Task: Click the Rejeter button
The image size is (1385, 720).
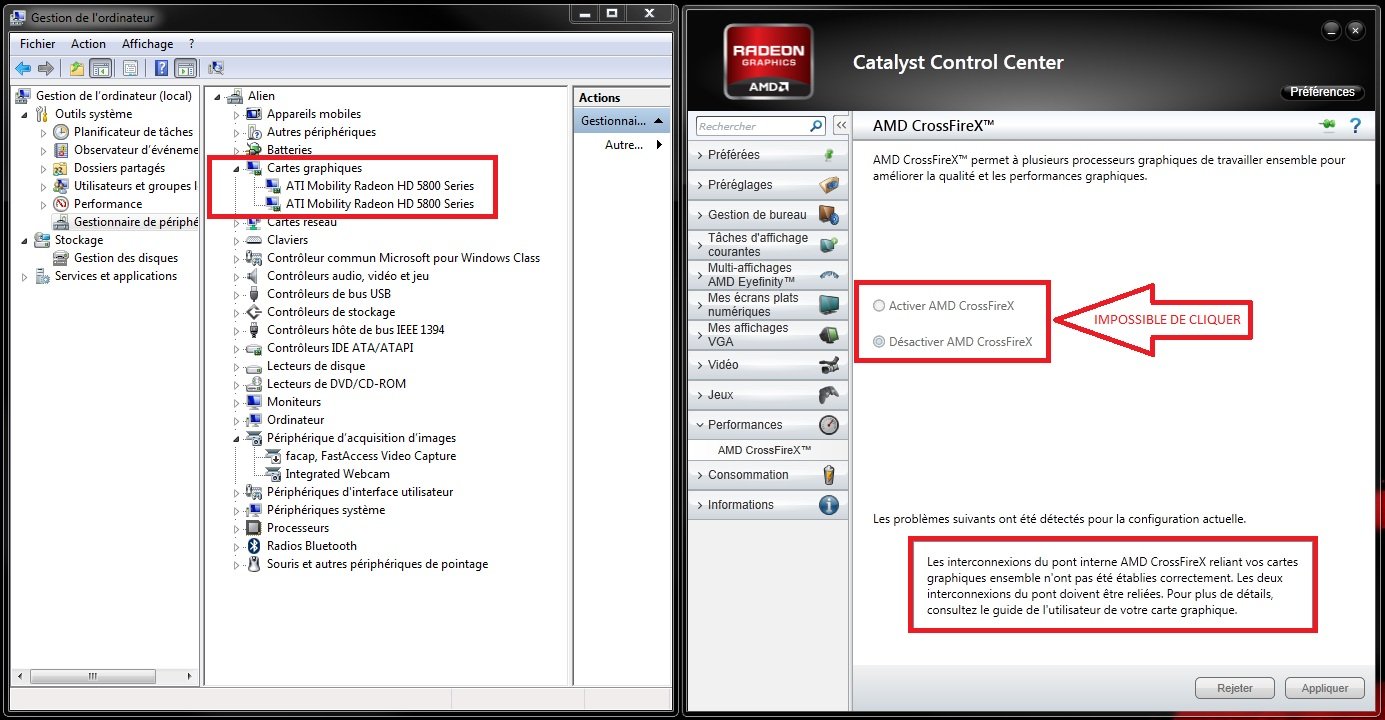Action: (1235, 688)
